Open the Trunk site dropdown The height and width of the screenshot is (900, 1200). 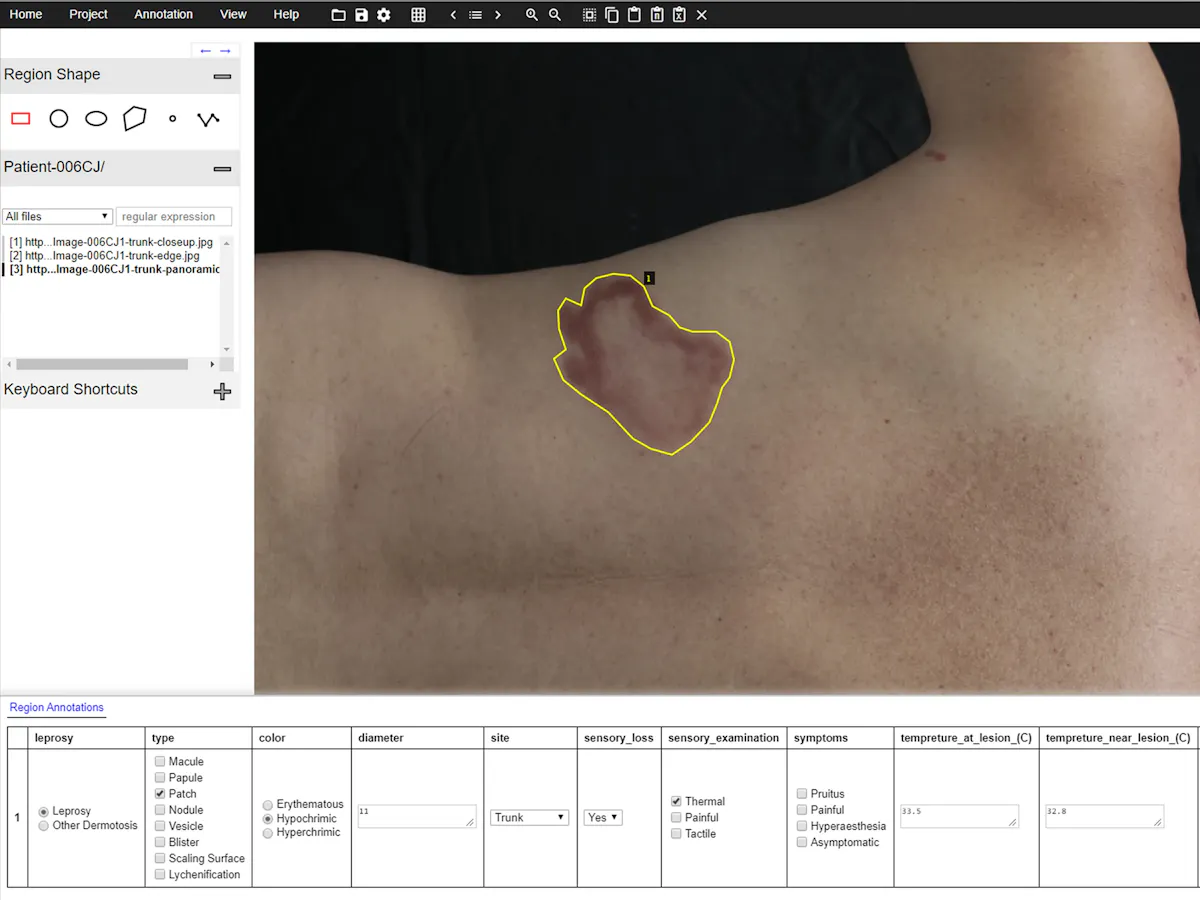530,818
